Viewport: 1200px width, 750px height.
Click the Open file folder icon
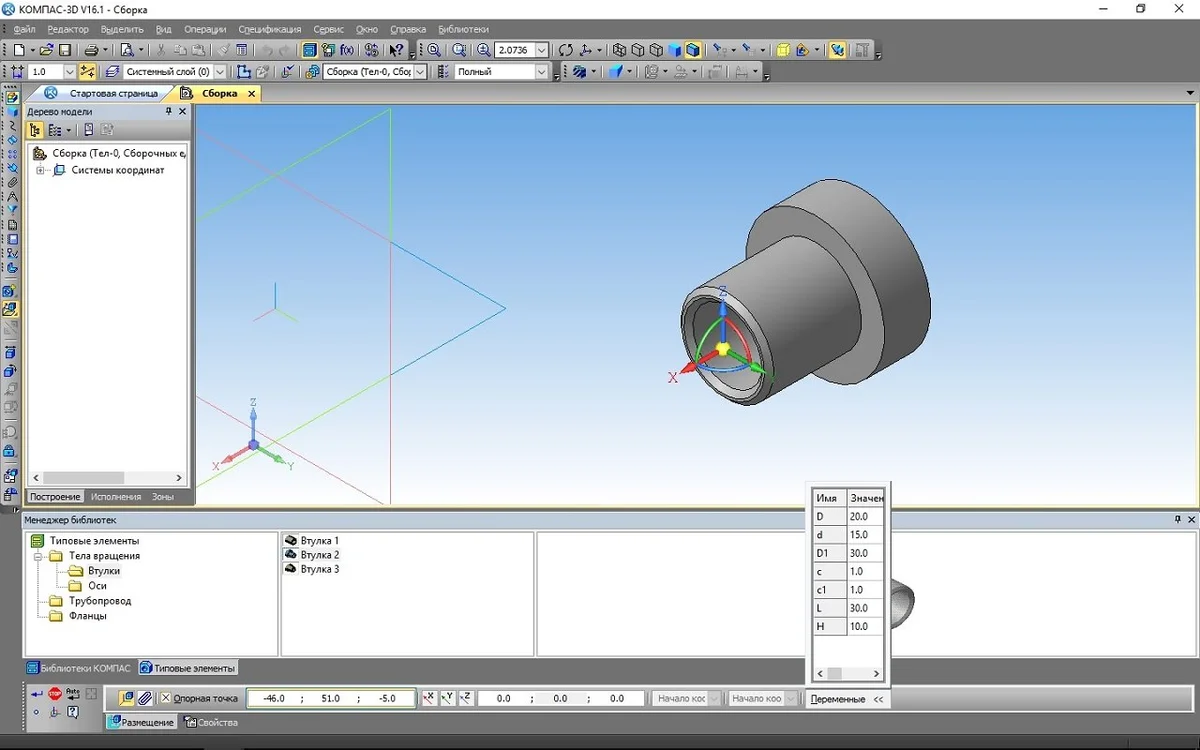click(46, 50)
